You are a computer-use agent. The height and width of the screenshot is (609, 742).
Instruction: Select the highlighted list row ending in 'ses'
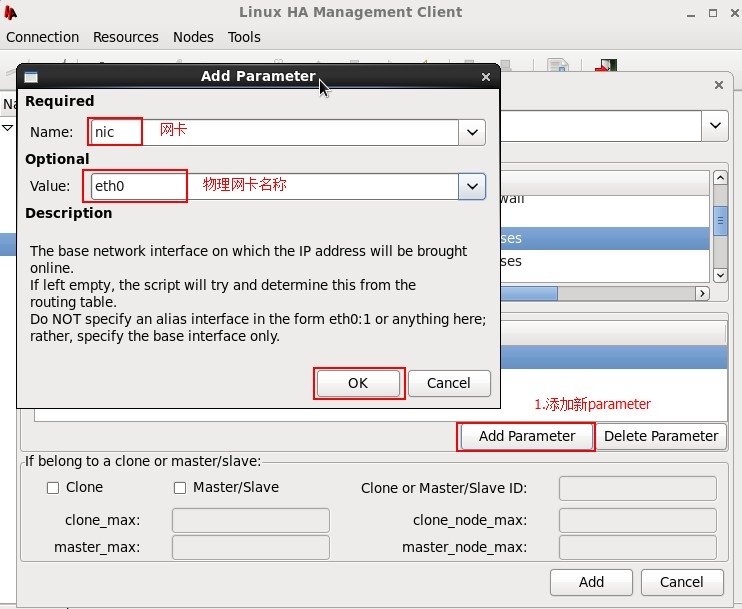point(605,238)
